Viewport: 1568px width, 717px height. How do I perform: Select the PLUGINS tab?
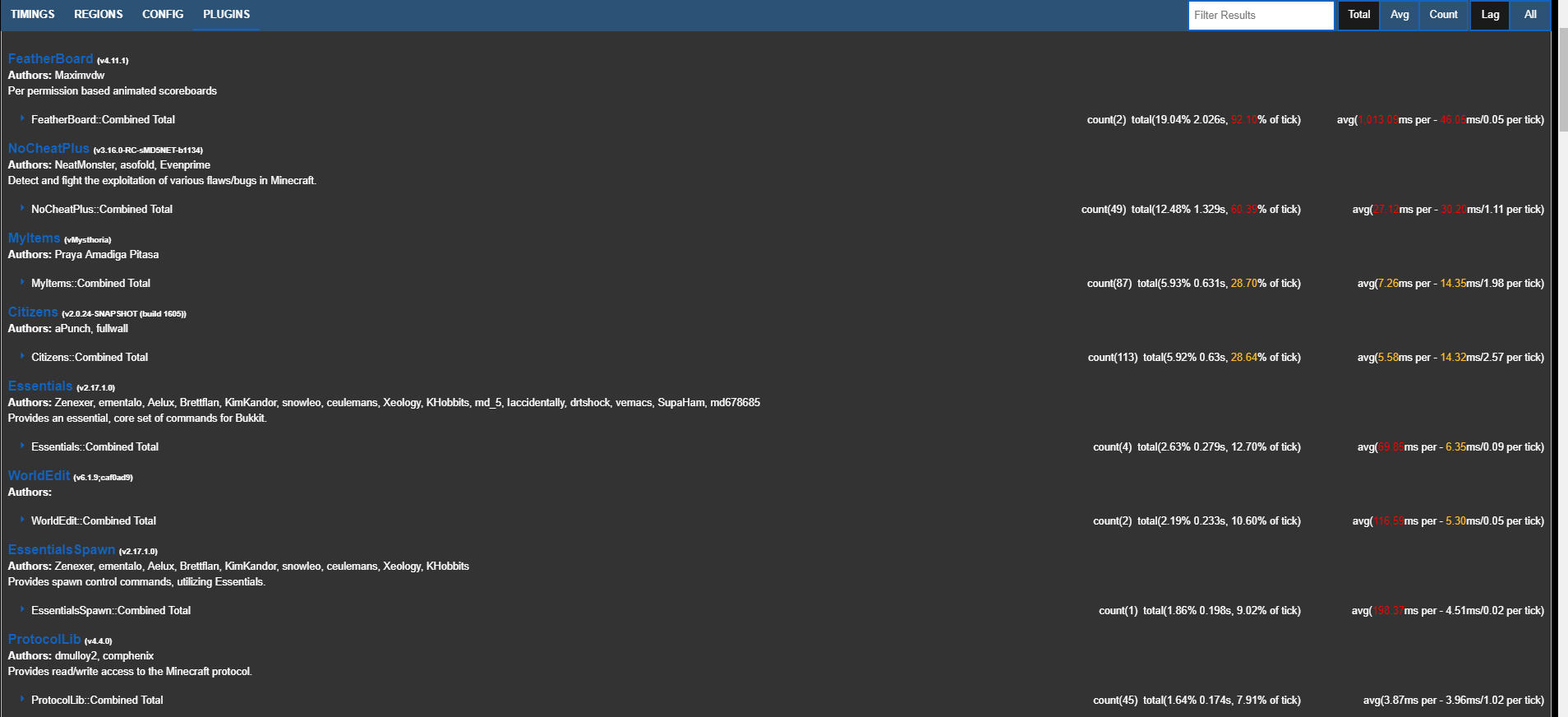(227, 15)
